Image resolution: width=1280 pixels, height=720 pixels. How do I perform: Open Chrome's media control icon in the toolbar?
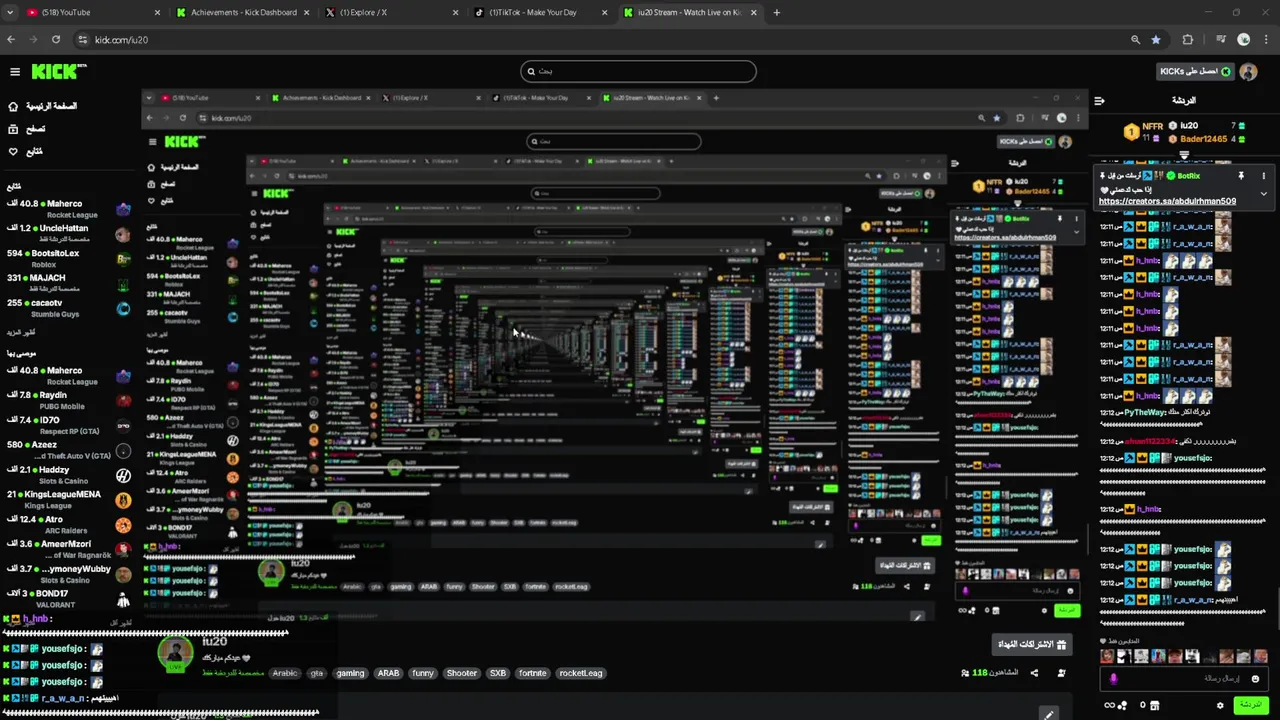tap(1221, 40)
